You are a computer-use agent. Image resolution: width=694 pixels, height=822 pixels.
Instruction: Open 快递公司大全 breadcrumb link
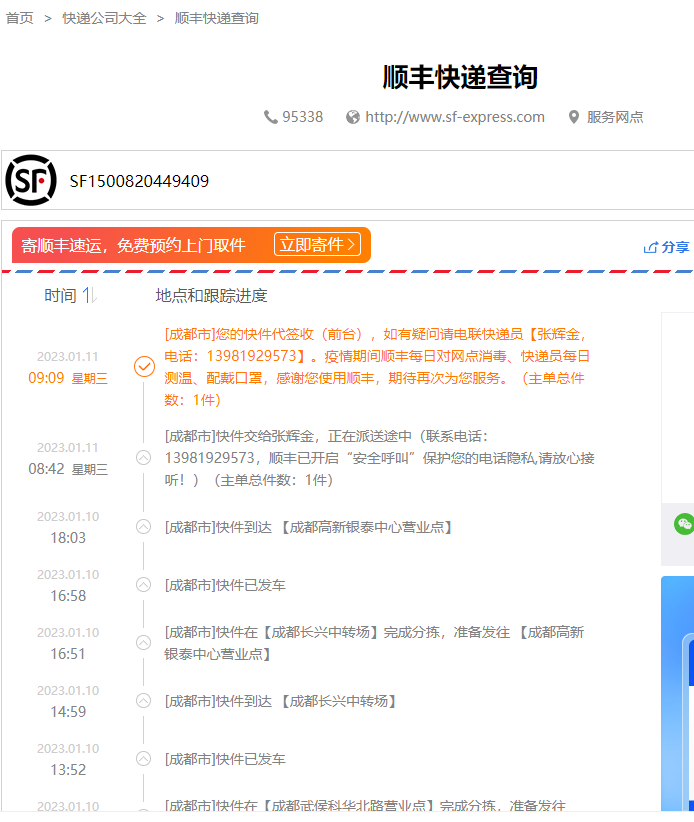[104, 18]
